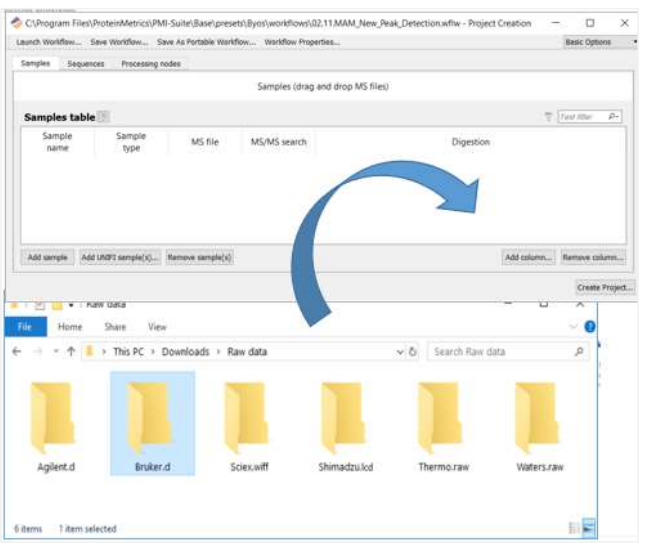Screen dimensions: 653x546
Task: Switch Explorer to details view icon
Action: (574, 529)
